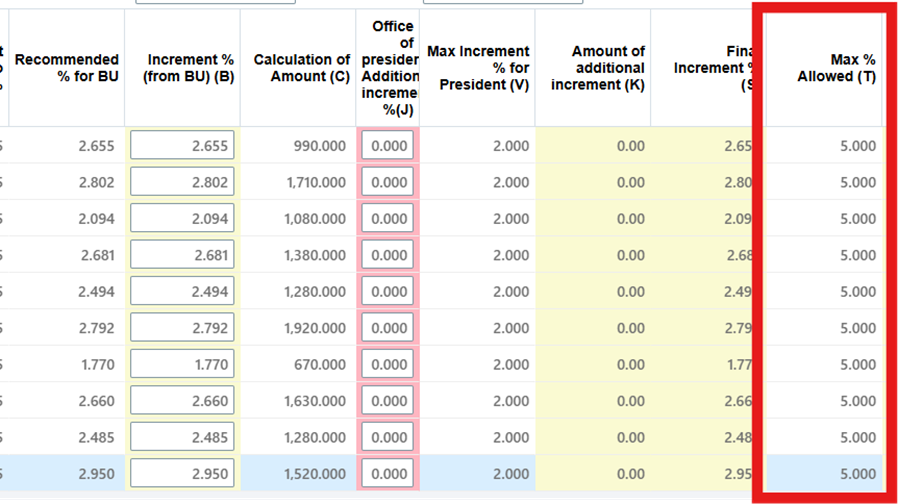Select 'Amount of additional increment (K)' header
The image size is (898, 504).
[x=598, y=68]
